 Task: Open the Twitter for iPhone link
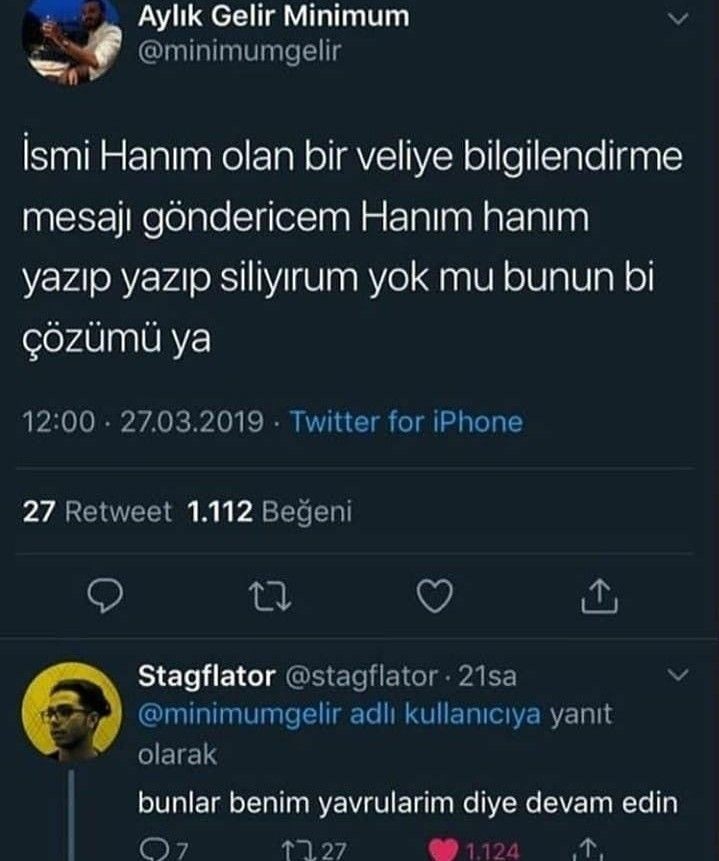pos(406,422)
